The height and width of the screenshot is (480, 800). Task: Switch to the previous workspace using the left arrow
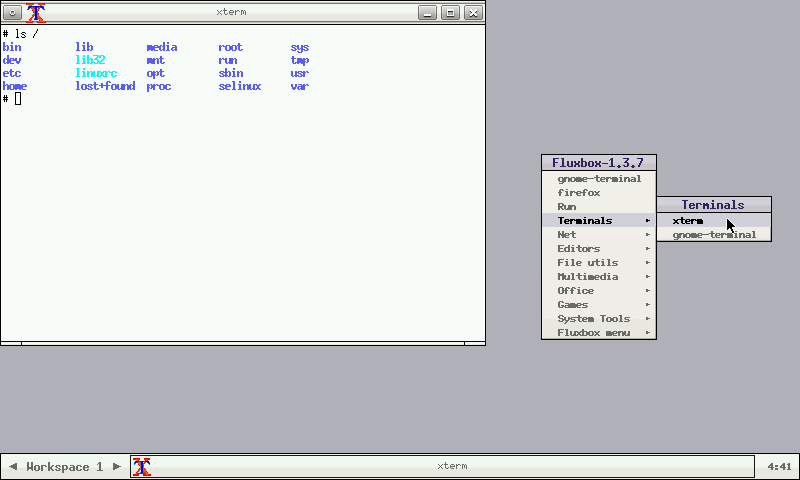tap(13, 466)
